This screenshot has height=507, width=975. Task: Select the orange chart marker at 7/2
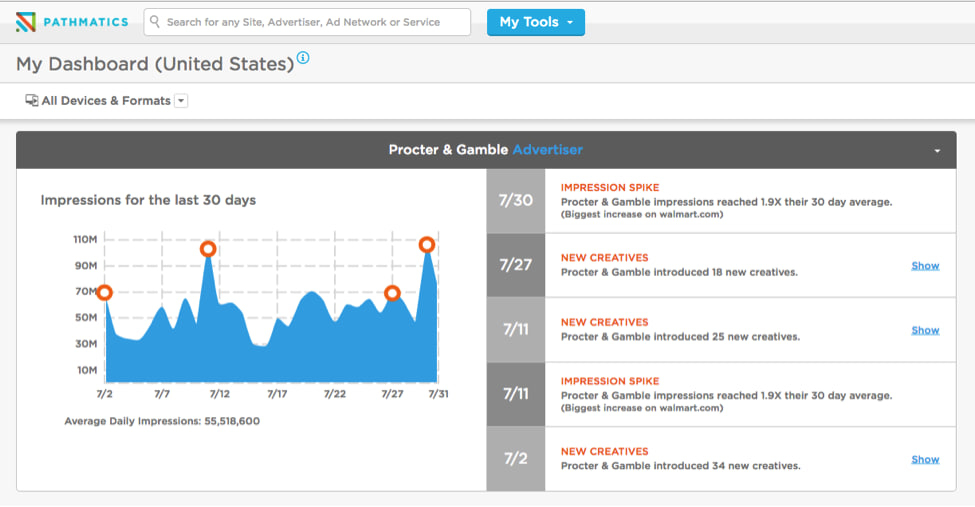click(104, 292)
